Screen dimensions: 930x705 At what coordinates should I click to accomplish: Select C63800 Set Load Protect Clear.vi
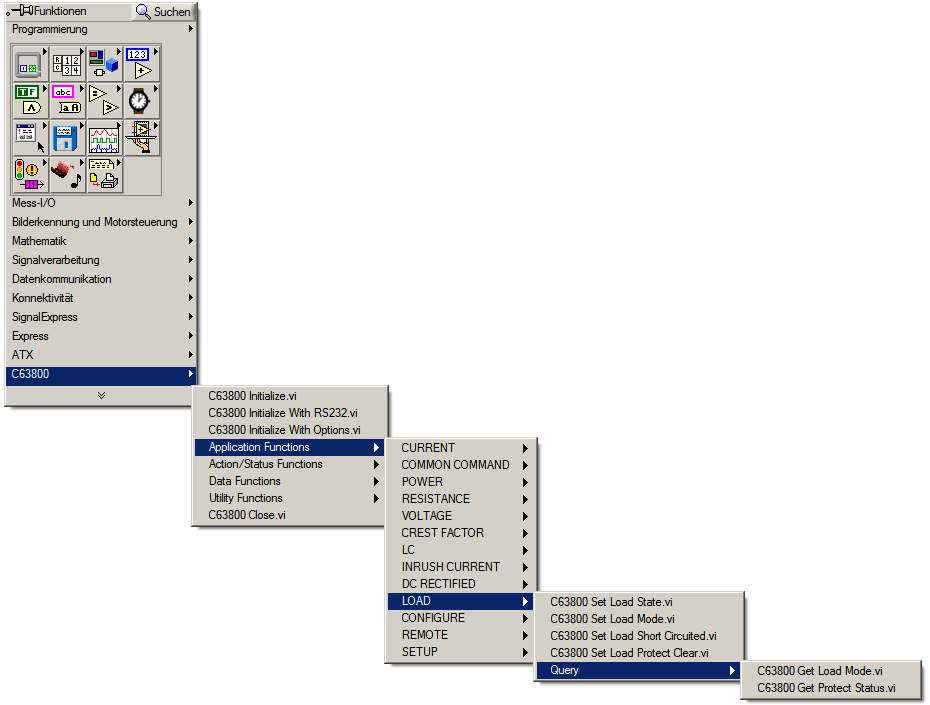(x=638, y=653)
